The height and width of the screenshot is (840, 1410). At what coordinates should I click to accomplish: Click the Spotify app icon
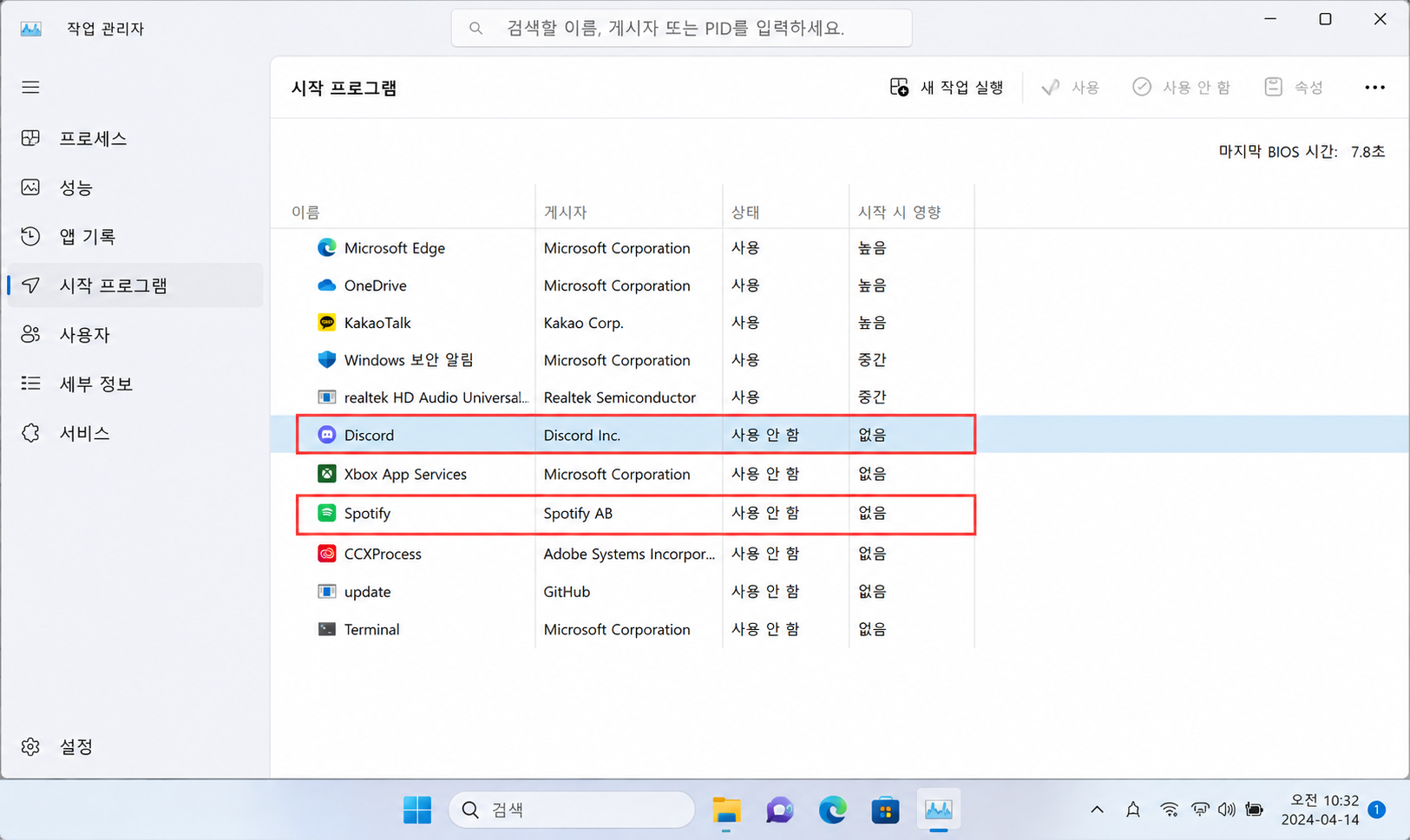pos(326,513)
